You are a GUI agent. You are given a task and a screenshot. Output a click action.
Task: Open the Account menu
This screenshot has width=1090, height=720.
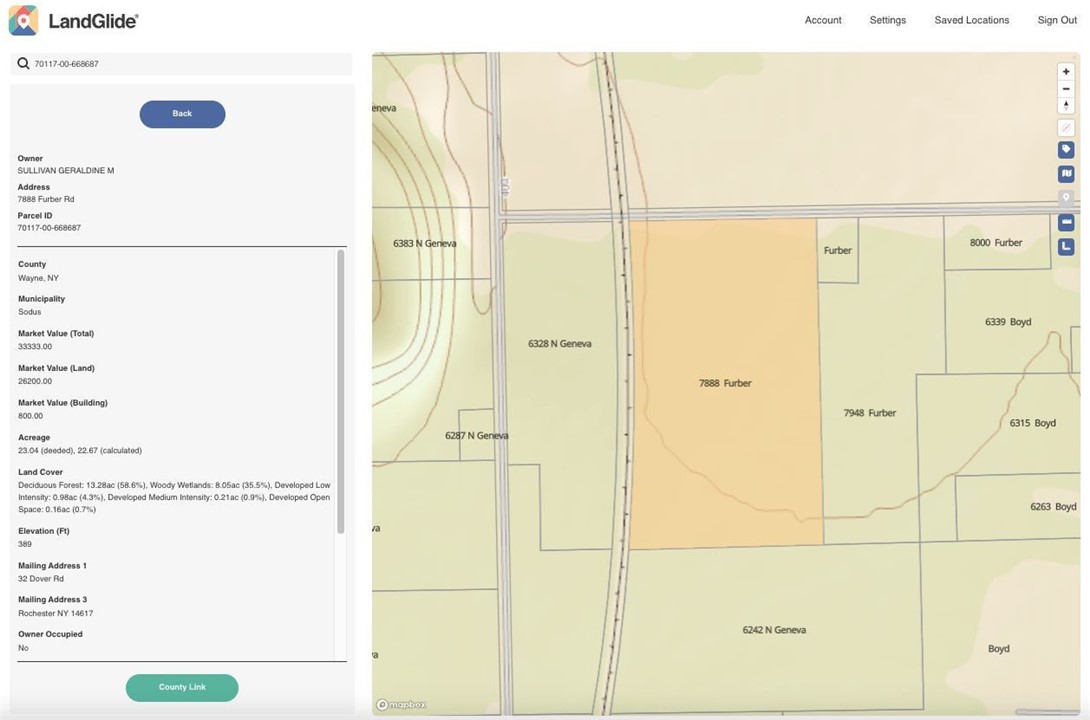[823, 20]
